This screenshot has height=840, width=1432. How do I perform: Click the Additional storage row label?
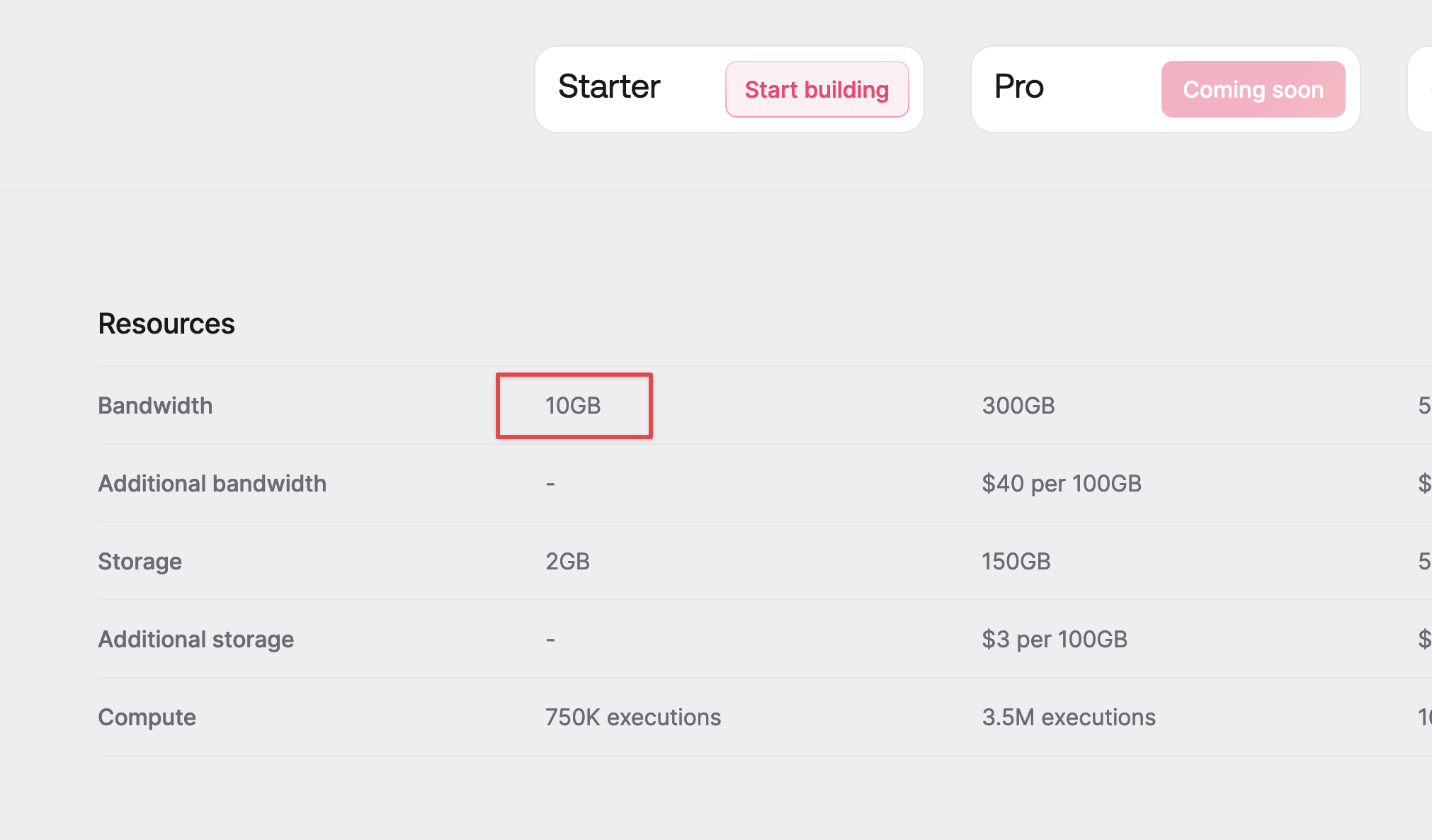point(195,639)
